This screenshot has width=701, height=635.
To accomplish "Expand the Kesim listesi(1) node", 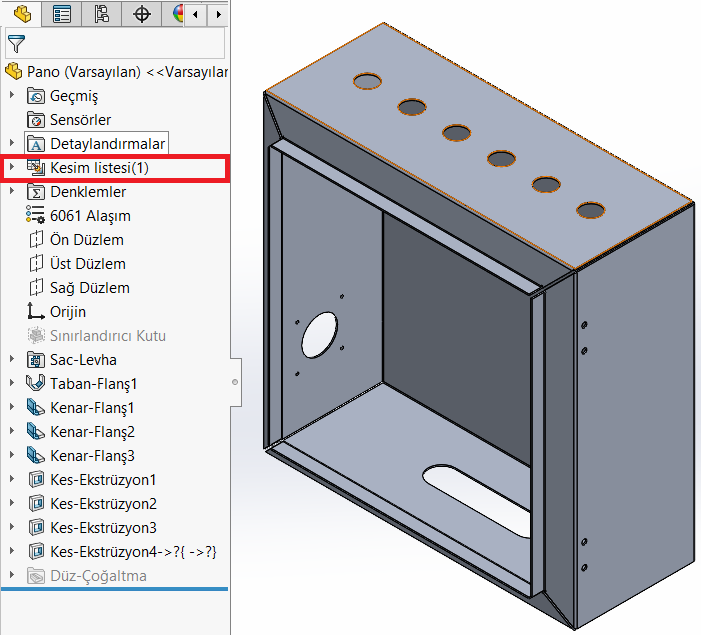I will tap(12, 168).
